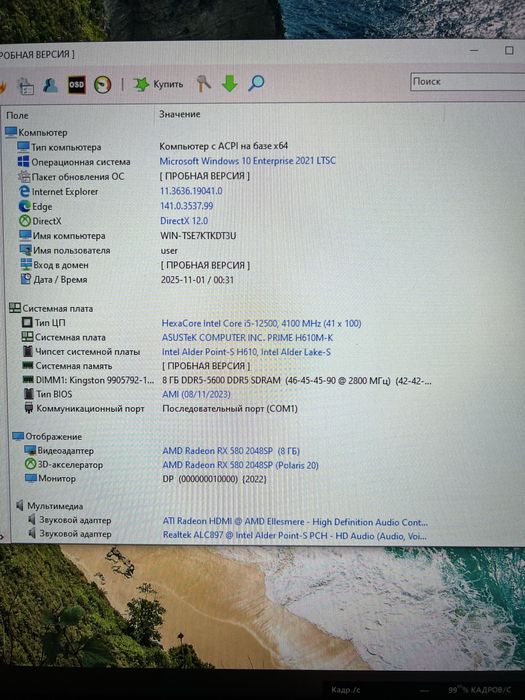
Task: Open the DirectX 12.0 link
Action: point(184,221)
